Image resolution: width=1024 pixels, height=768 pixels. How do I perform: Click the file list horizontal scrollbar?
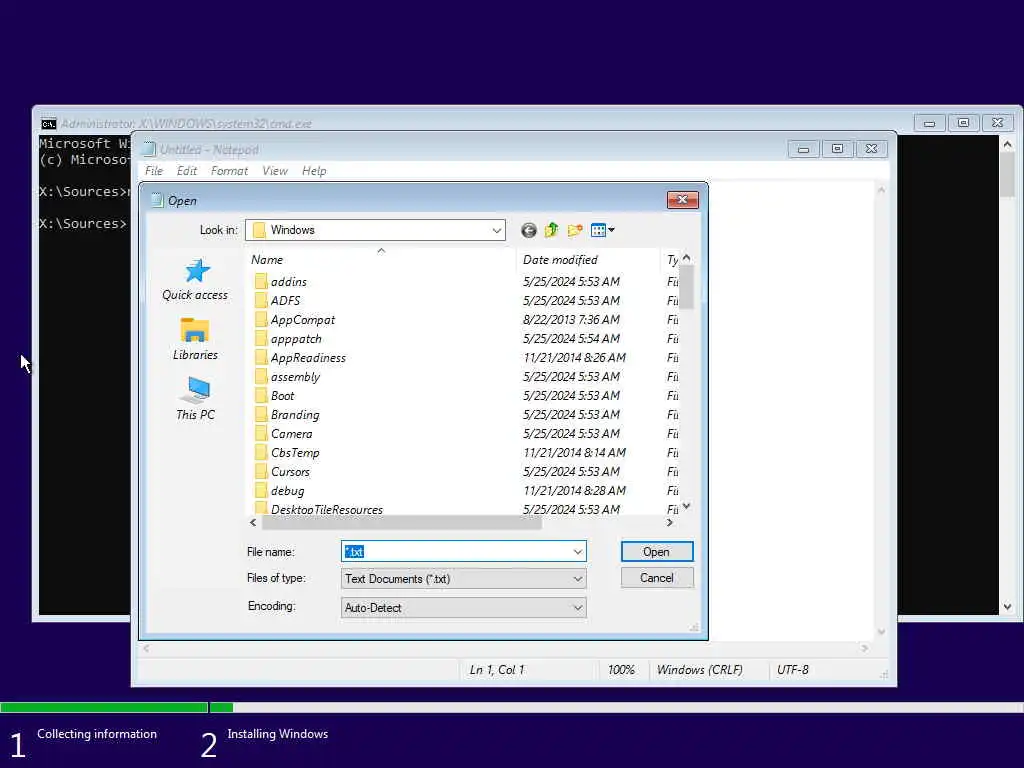pos(402,522)
